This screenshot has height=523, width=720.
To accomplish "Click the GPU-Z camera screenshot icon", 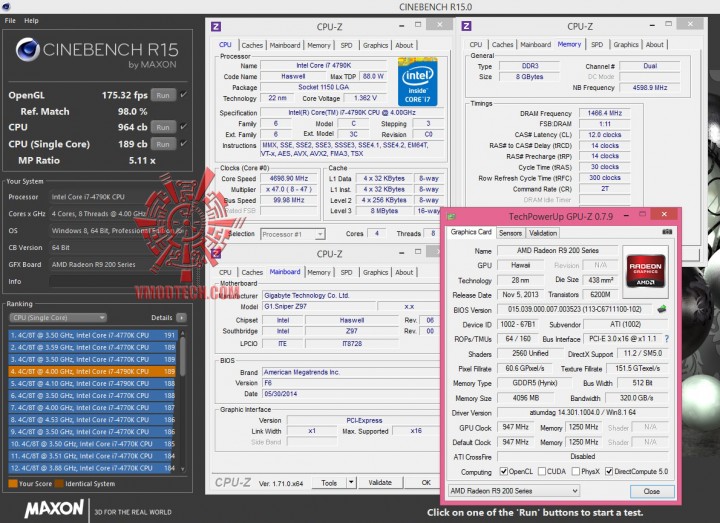I will pos(667,232).
